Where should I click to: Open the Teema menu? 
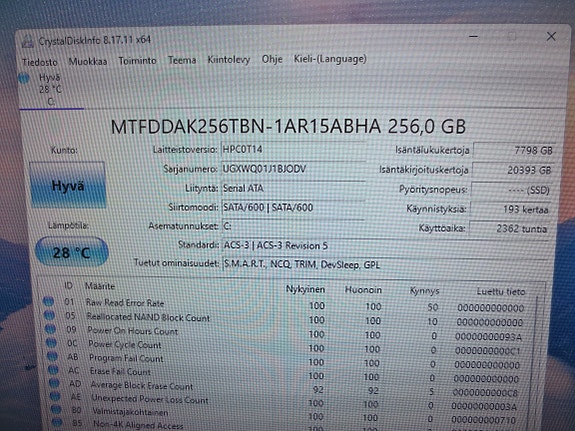[182, 60]
